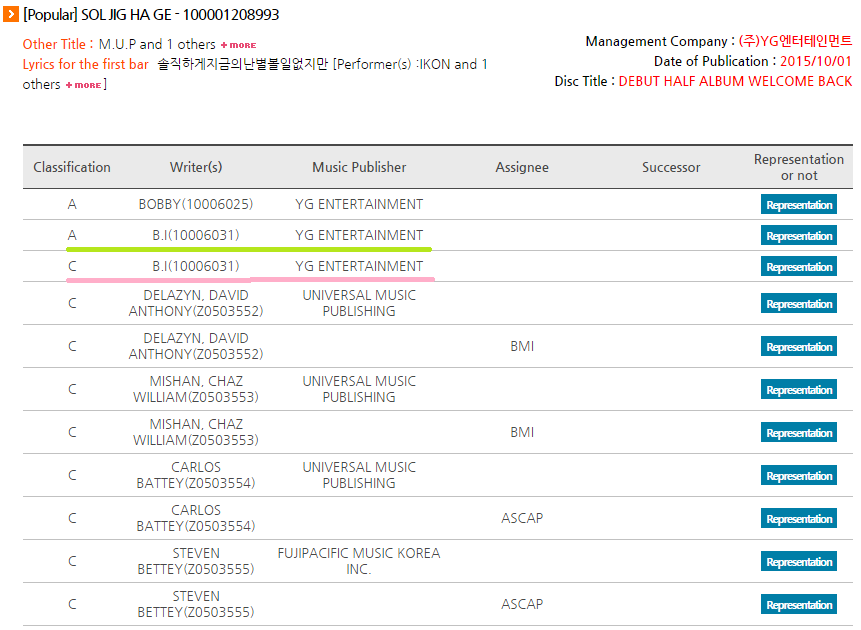Select UNIVERSAL MUSIC PUBLISHING in CARLOS BATTEY row
Viewport: 861px width, 630px height.
coord(359,475)
